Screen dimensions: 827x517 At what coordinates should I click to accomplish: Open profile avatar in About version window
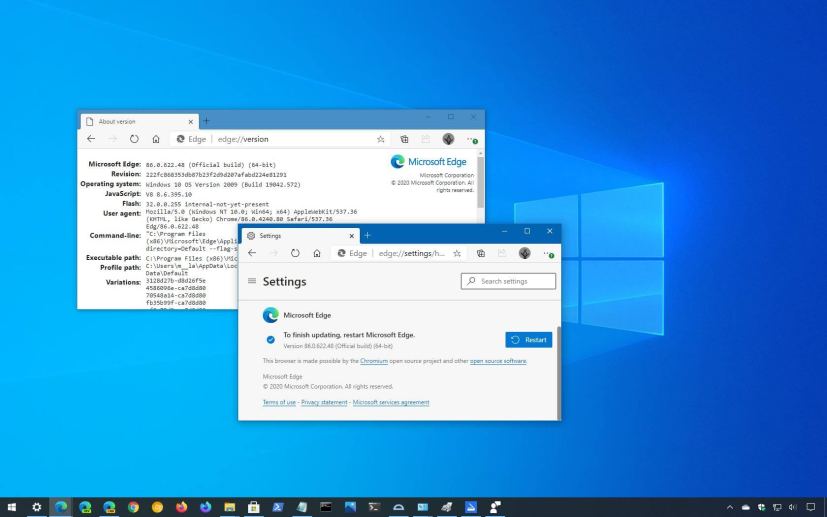tap(448, 139)
